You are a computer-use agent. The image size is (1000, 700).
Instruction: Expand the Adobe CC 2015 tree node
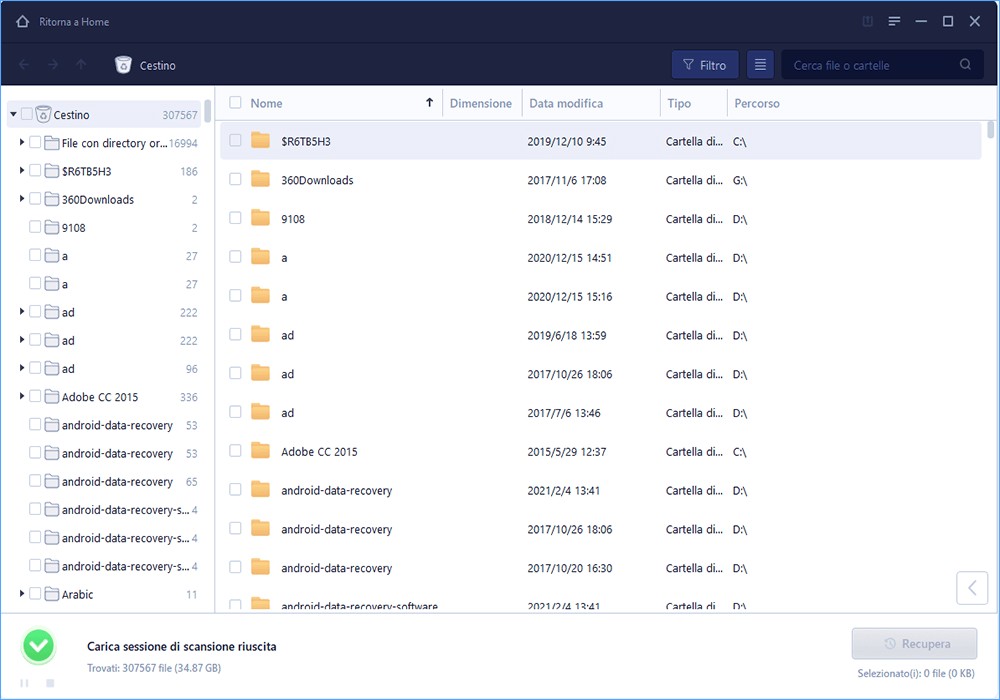22,396
